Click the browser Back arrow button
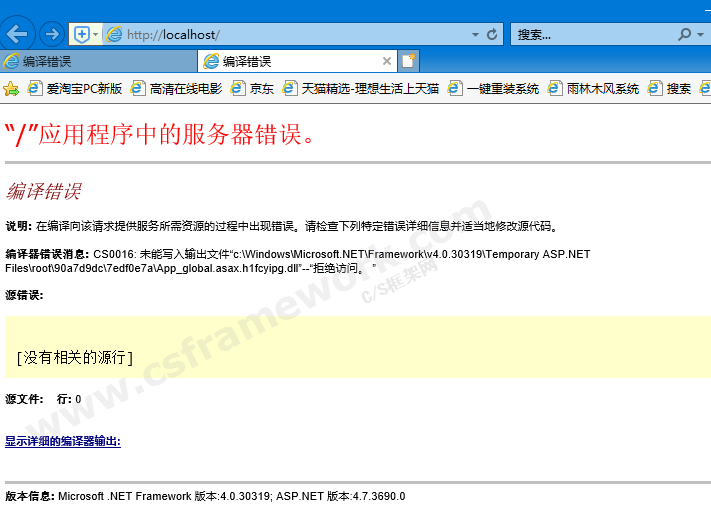This screenshot has width=711, height=519. (17, 34)
